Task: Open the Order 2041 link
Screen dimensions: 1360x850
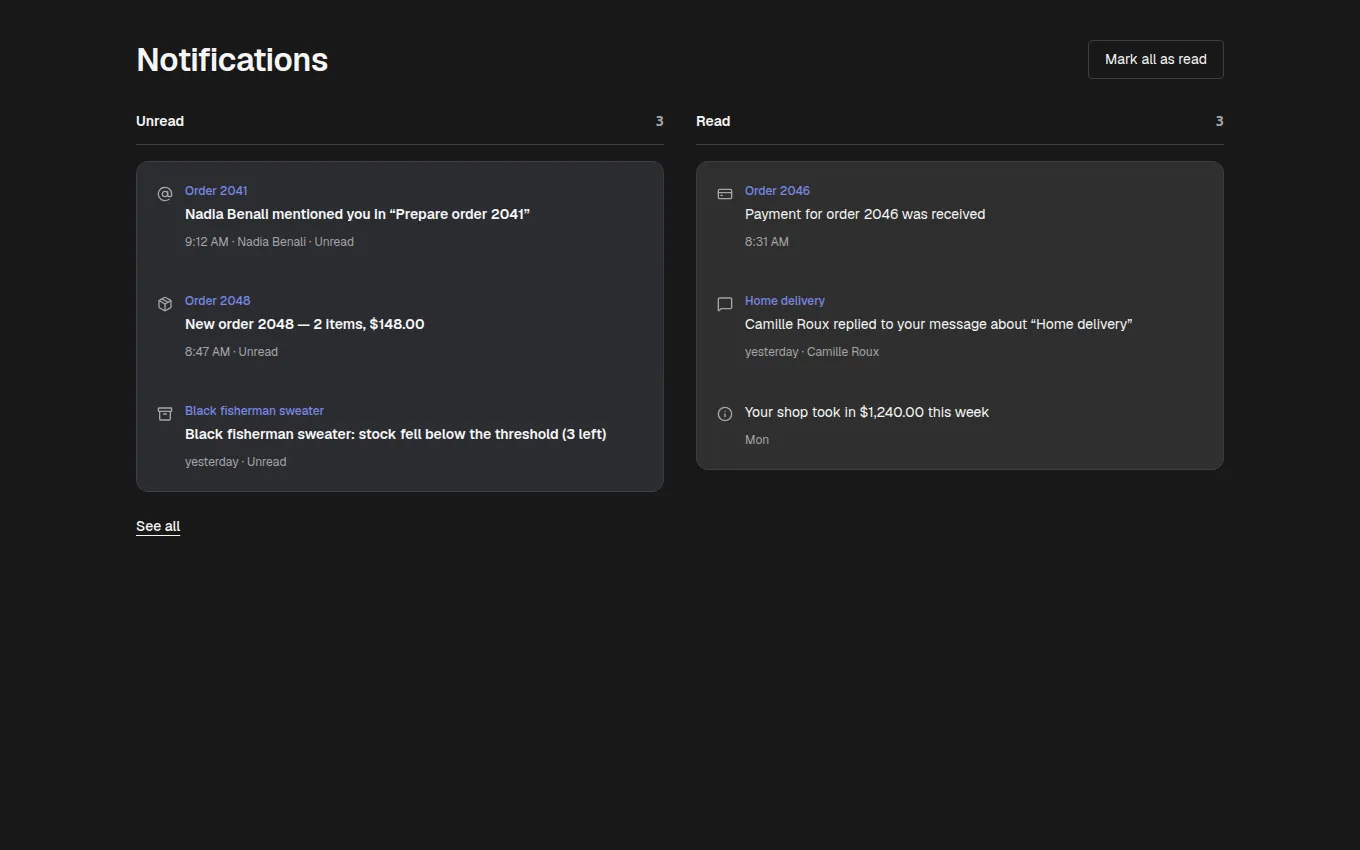Action: (x=216, y=191)
